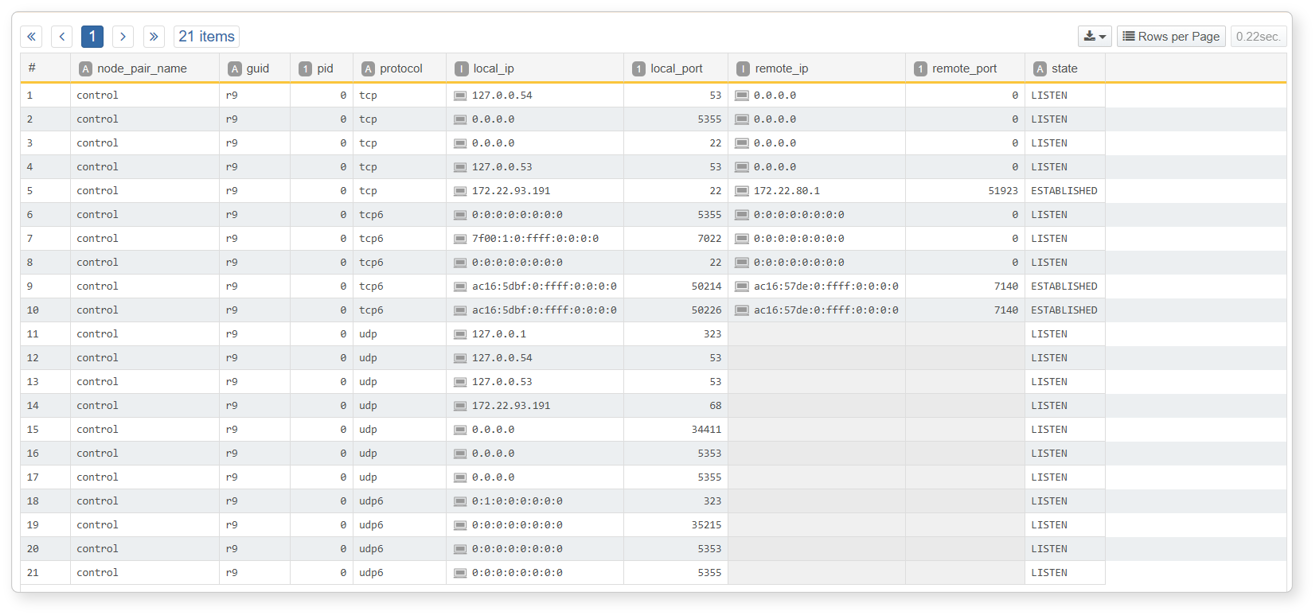Click IP type icon beside remote_ip header
The width and height of the screenshot is (1315, 615).
pos(742,69)
